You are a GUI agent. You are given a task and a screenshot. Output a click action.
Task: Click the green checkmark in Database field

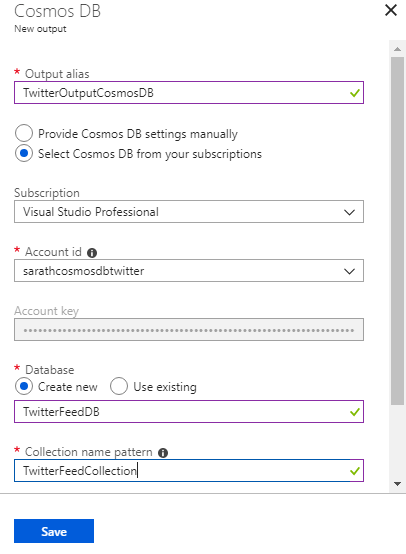(354, 412)
